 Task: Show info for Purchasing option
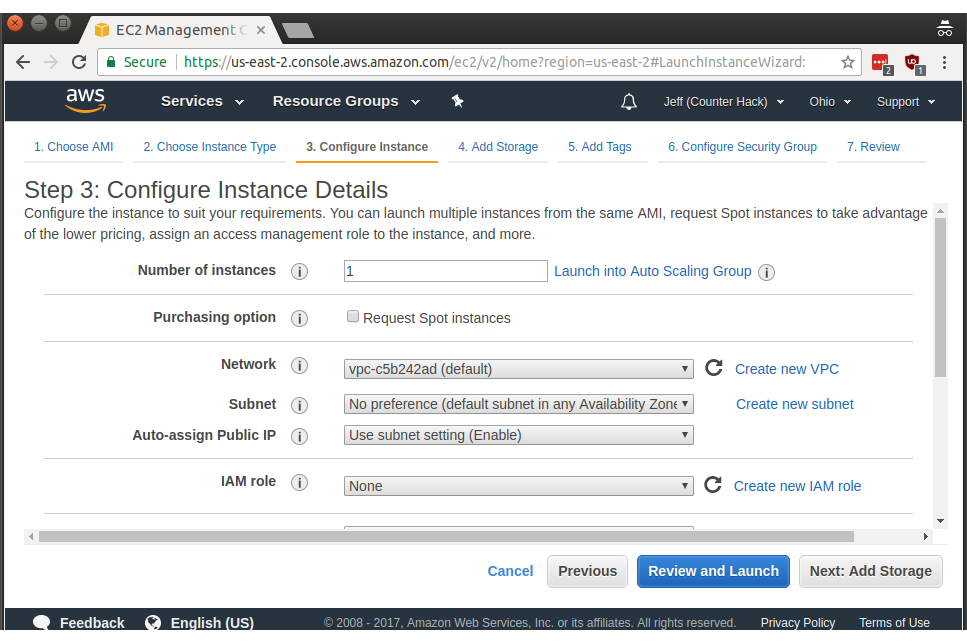pos(299,318)
